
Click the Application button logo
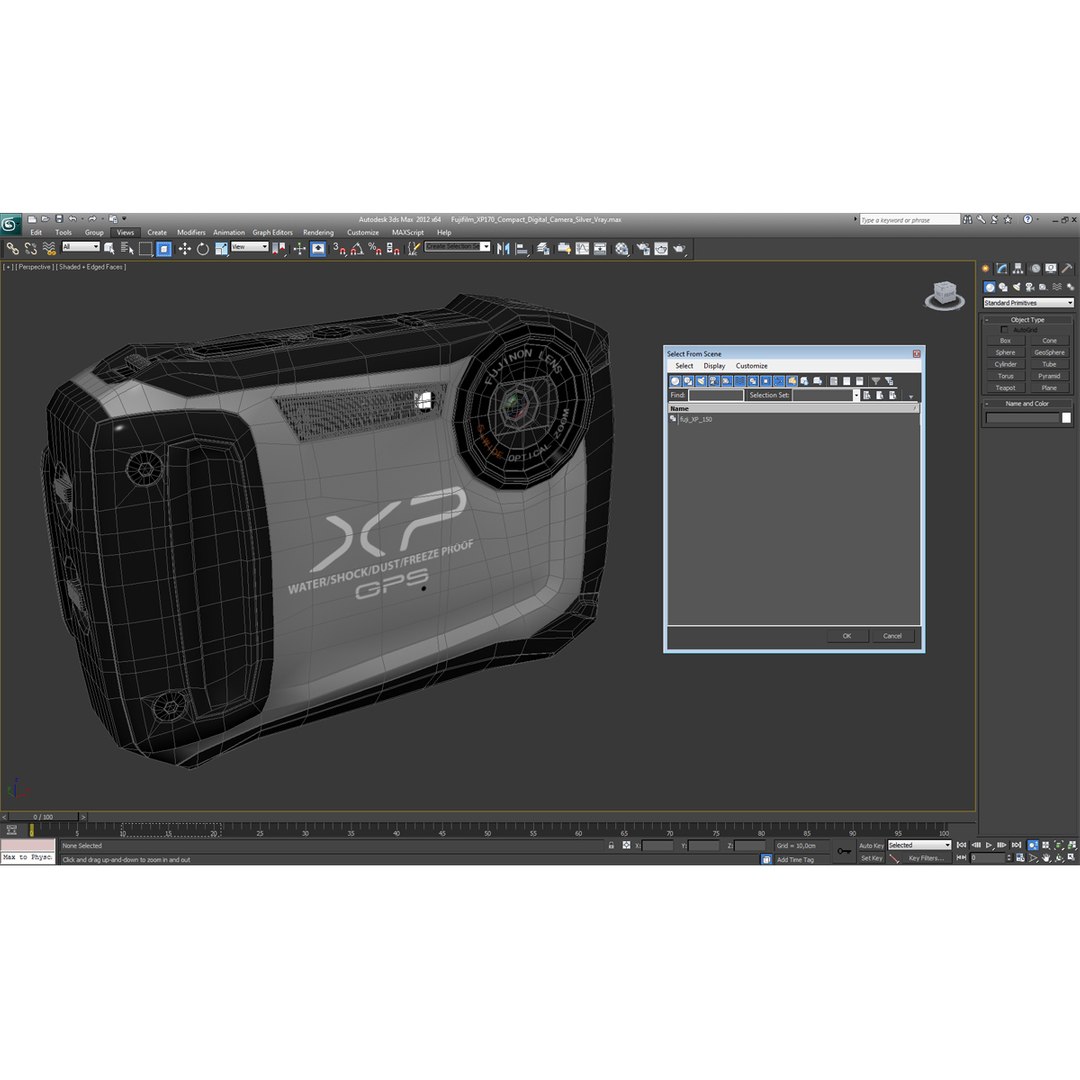click(10, 224)
